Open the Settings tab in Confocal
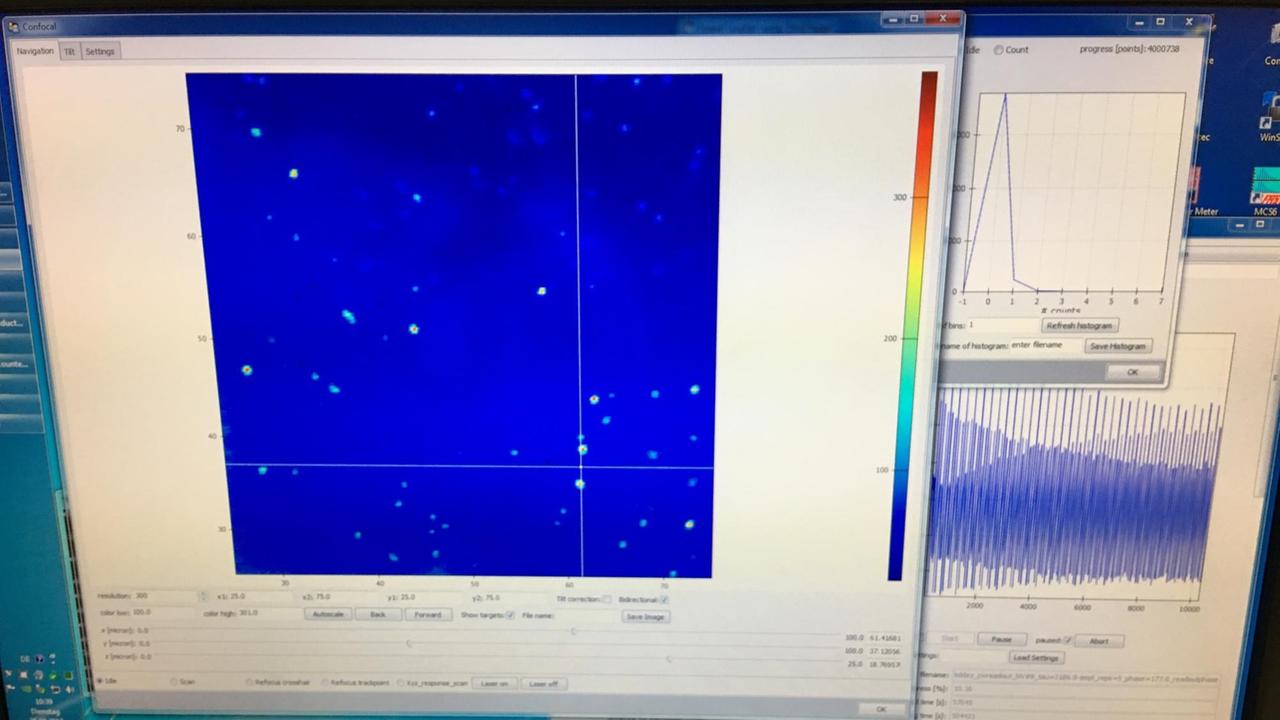Image resolution: width=1280 pixels, height=720 pixels. coord(100,51)
